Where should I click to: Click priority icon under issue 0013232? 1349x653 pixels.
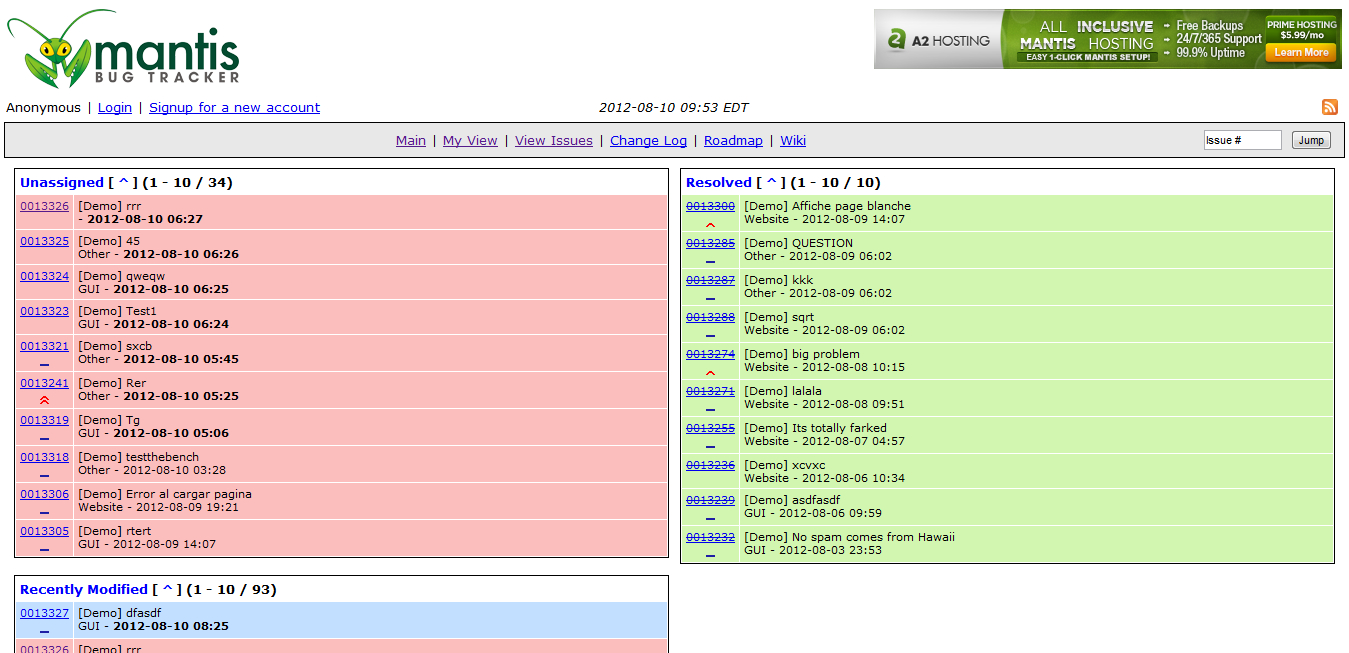coord(711,556)
